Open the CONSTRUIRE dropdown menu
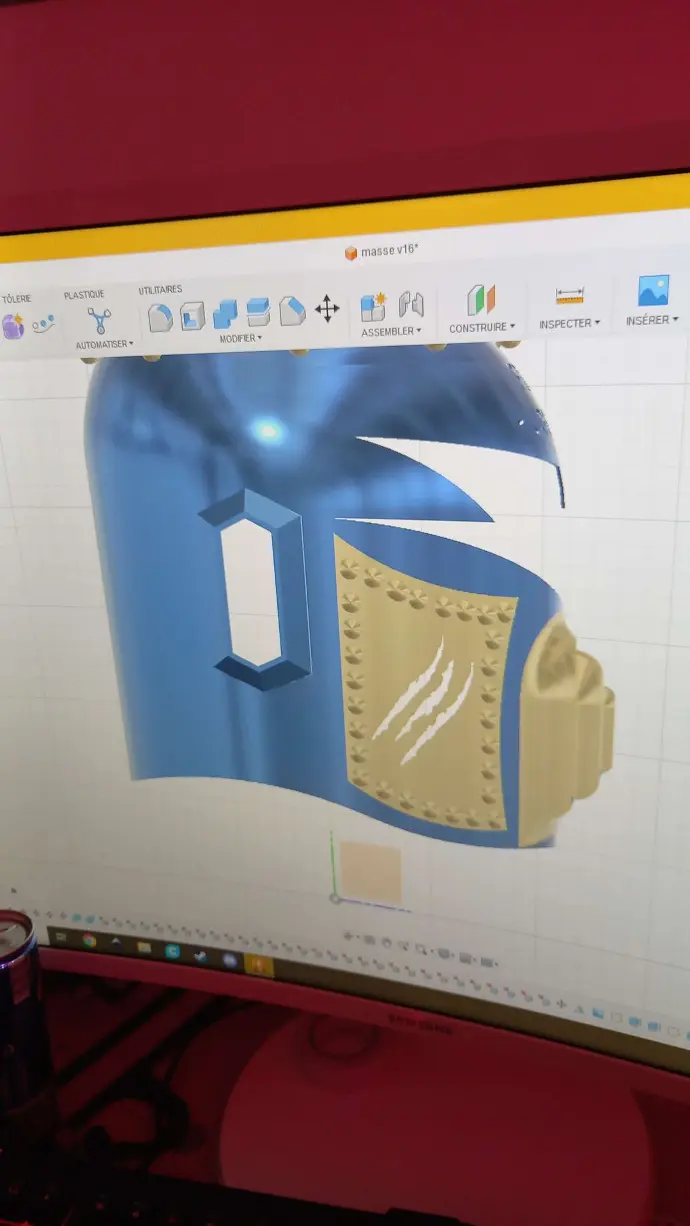This screenshot has width=690, height=1226. (x=482, y=328)
